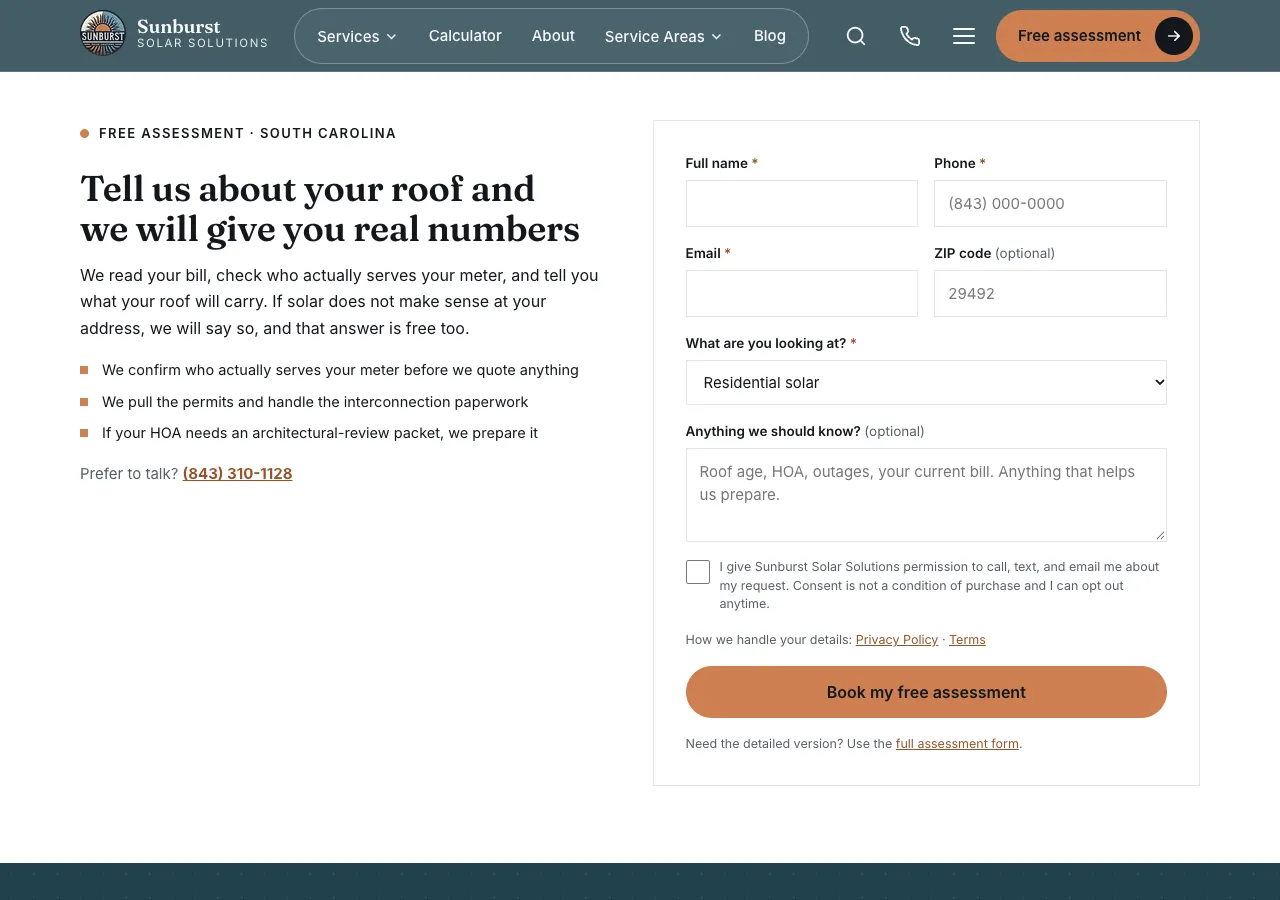Open the Calculator nav item
Viewport: 1280px width, 900px height.
click(x=465, y=36)
